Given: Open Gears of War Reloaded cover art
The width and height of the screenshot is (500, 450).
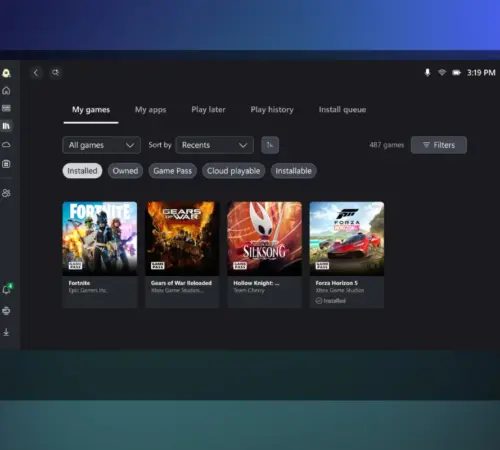Looking at the screenshot, I should coord(182,238).
